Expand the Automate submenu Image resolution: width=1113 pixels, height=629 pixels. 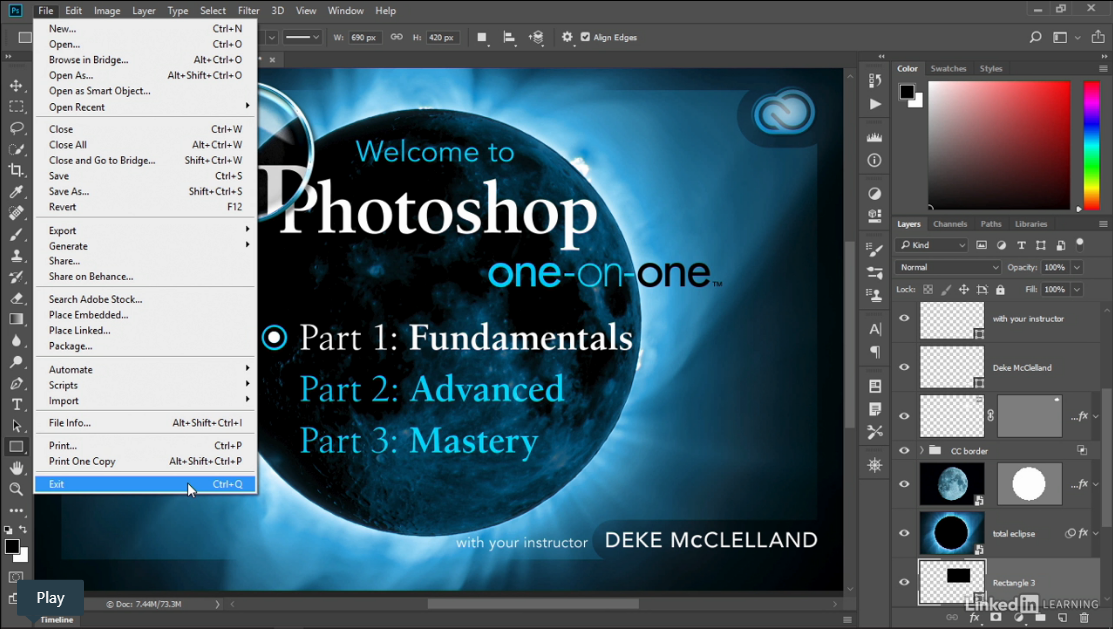(x=145, y=370)
